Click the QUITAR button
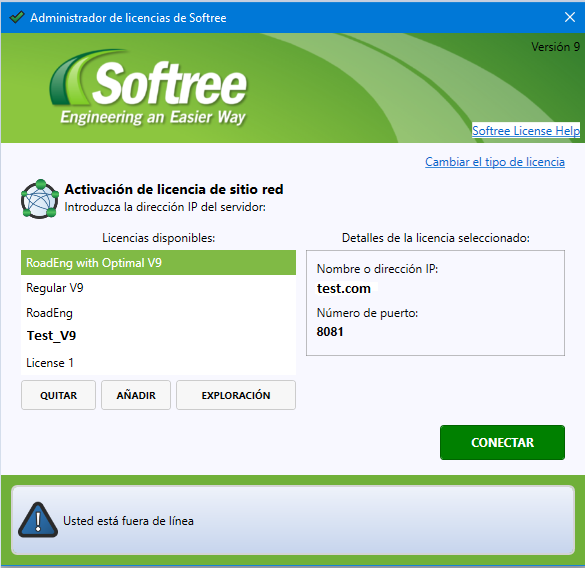The width and height of the screenshot is (585, 568). tap(59, 395)
